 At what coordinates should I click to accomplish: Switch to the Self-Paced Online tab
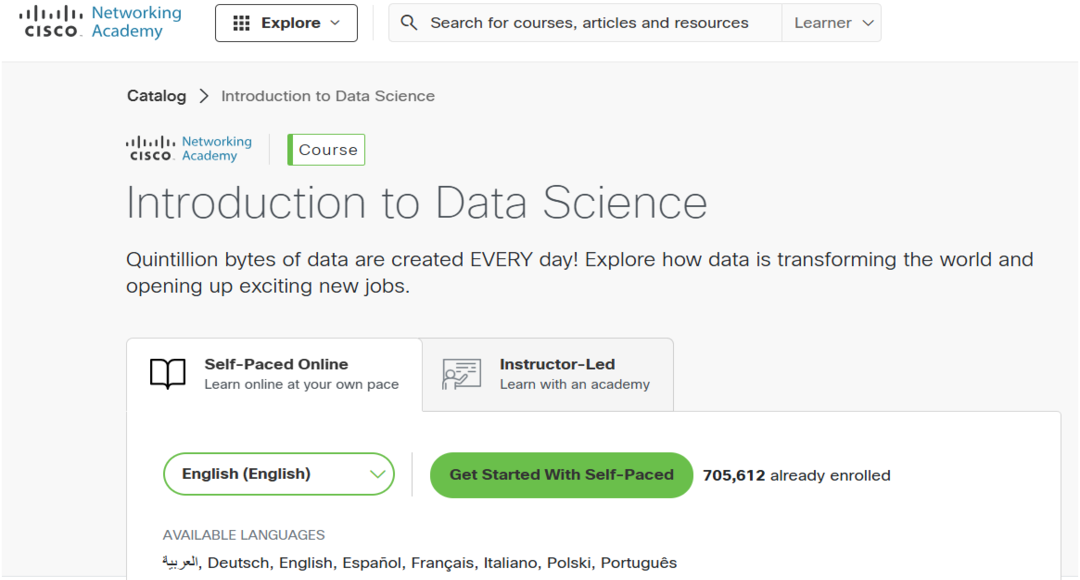click(274, 374)
